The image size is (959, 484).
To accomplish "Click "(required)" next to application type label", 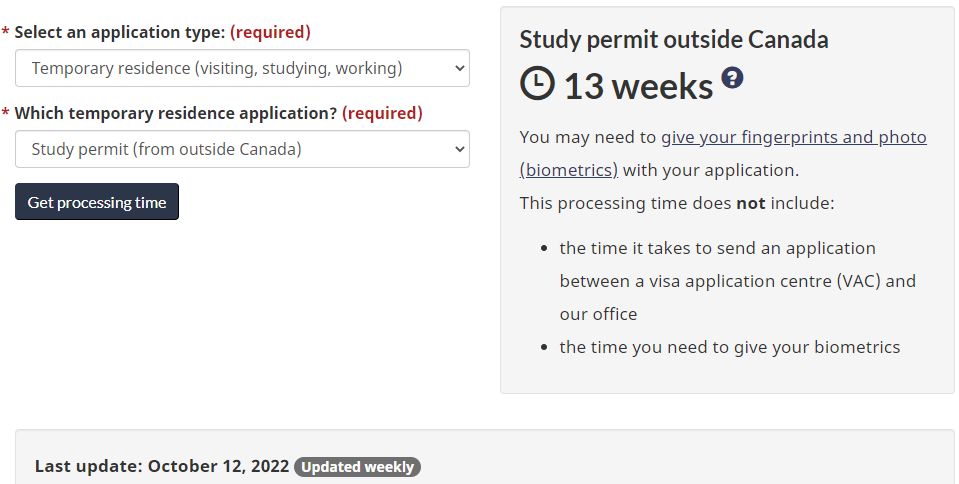I will (270, 32).
